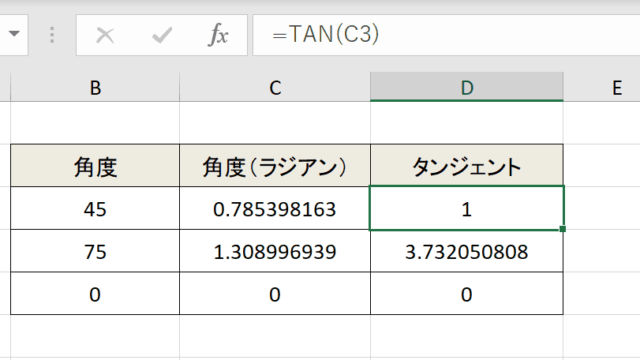This screenshot has width=640, height=360.
Task: Select column D header
Action: (467, 87)
